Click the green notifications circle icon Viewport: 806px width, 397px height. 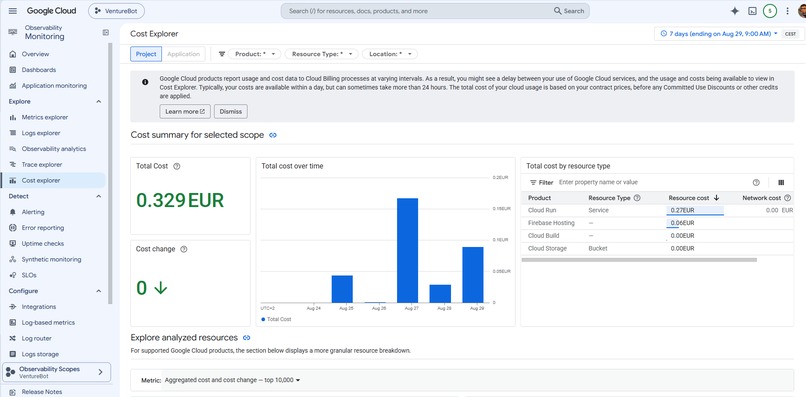(770, 11)
